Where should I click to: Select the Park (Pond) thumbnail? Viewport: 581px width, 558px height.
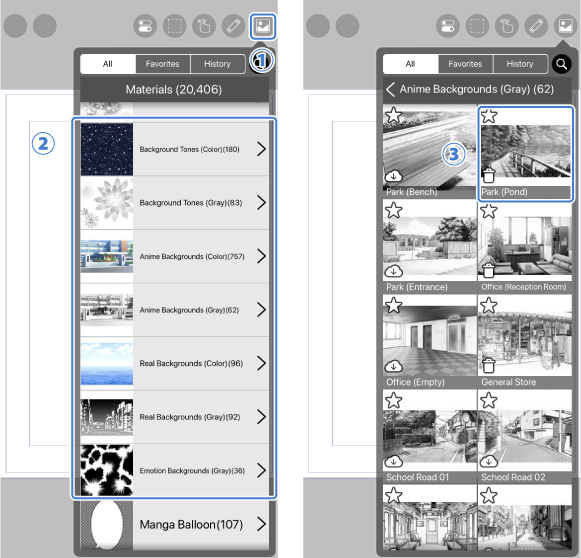pos(525,154)
